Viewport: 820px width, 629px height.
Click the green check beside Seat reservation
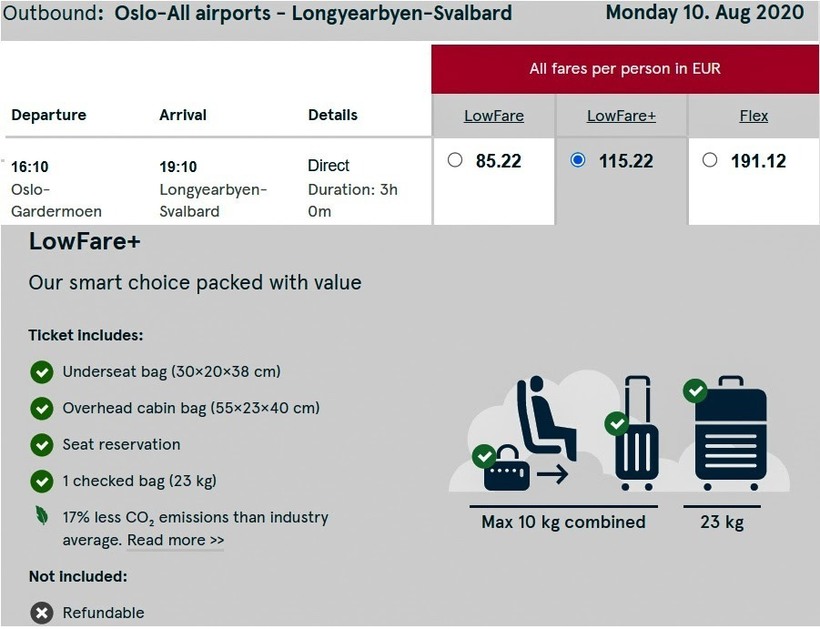pos(41,445)
